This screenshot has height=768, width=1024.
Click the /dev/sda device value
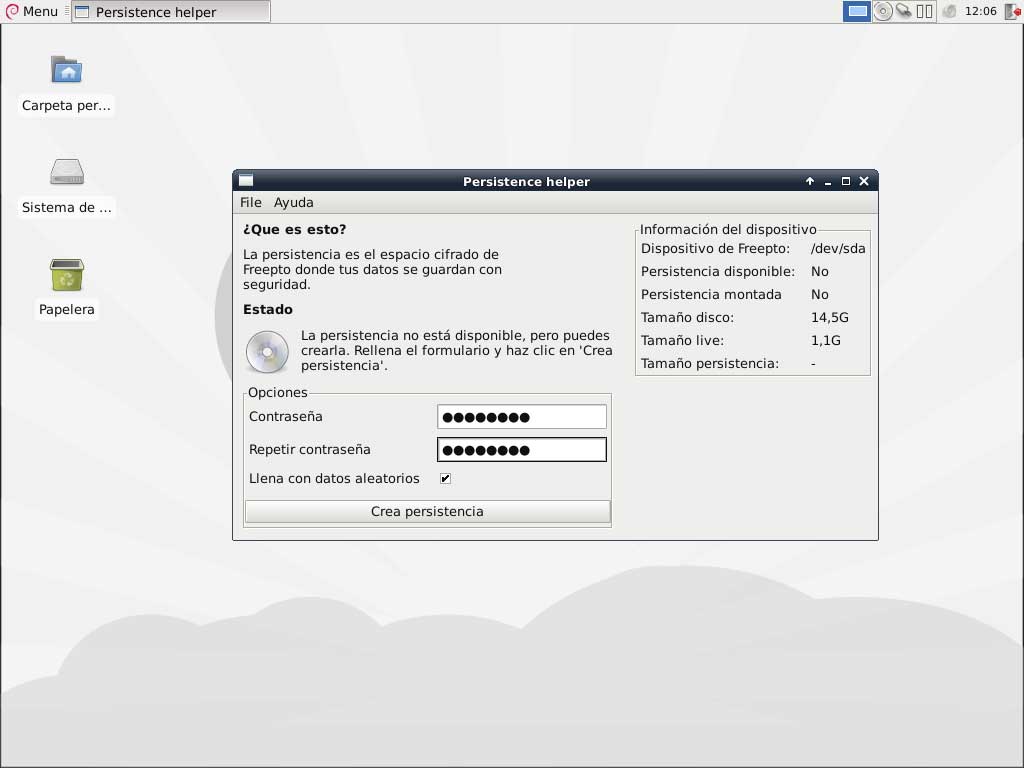(838, 249)
